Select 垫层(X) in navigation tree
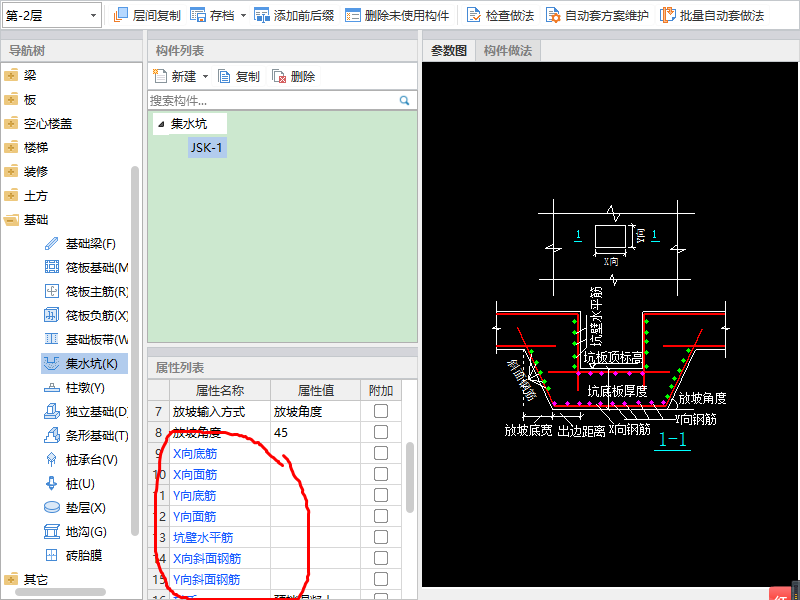Image resolution: width=800 pixels, height=600 pixels. point(75,508)
